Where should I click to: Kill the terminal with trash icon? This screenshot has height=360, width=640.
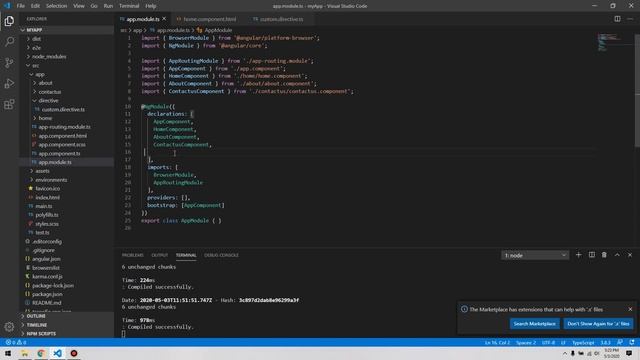604,255
